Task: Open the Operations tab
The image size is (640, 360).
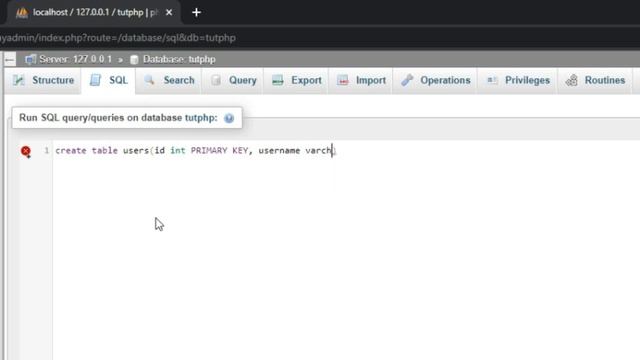Action: [435, 80]
